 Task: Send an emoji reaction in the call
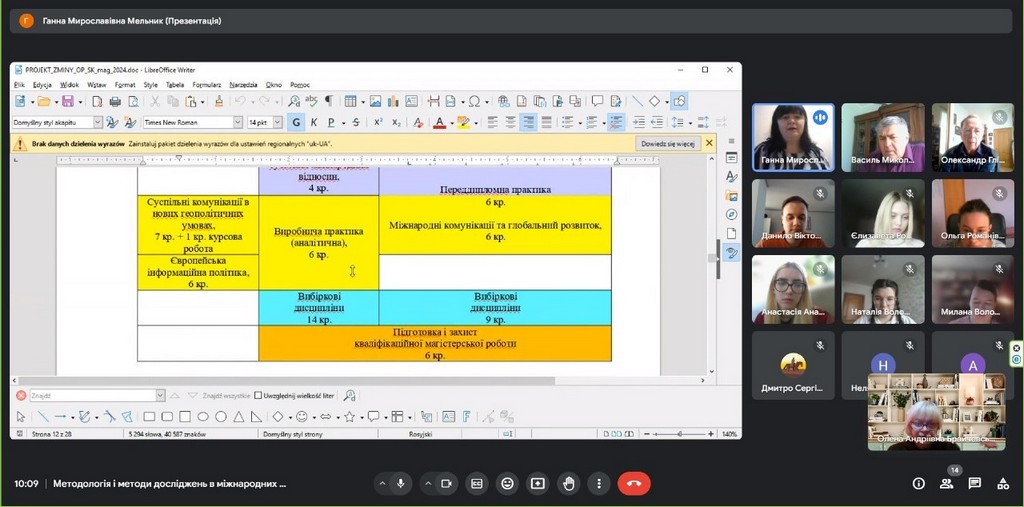click(x=508, y=483)
